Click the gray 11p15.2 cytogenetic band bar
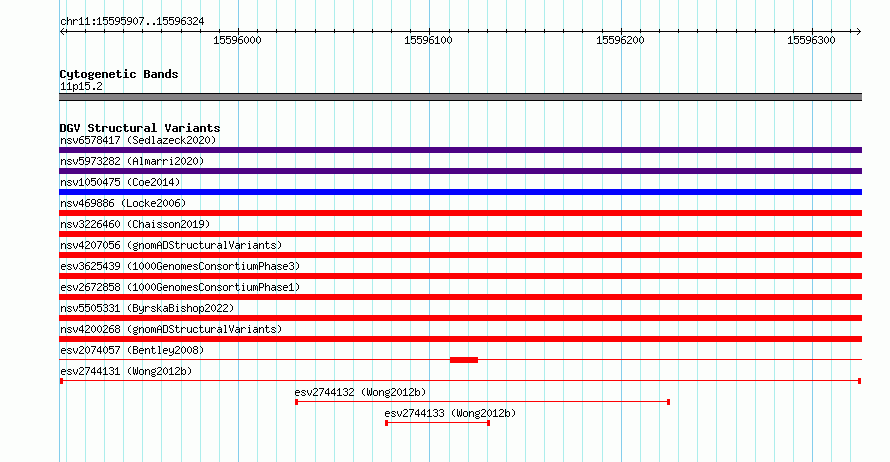The image size is (890, 462). click(460, 97)
